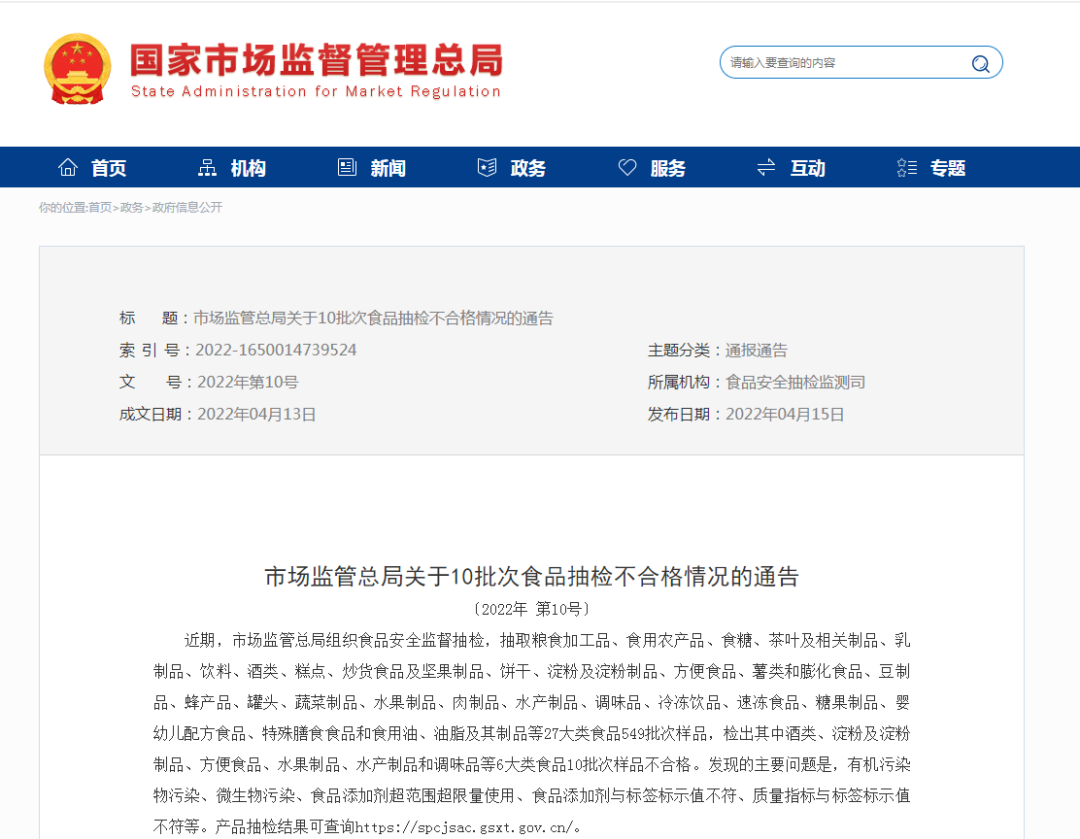Click the heart icon beside 服务
Image resolution: width=1080 pixels, height=839 pixels.
click(627, 167)
